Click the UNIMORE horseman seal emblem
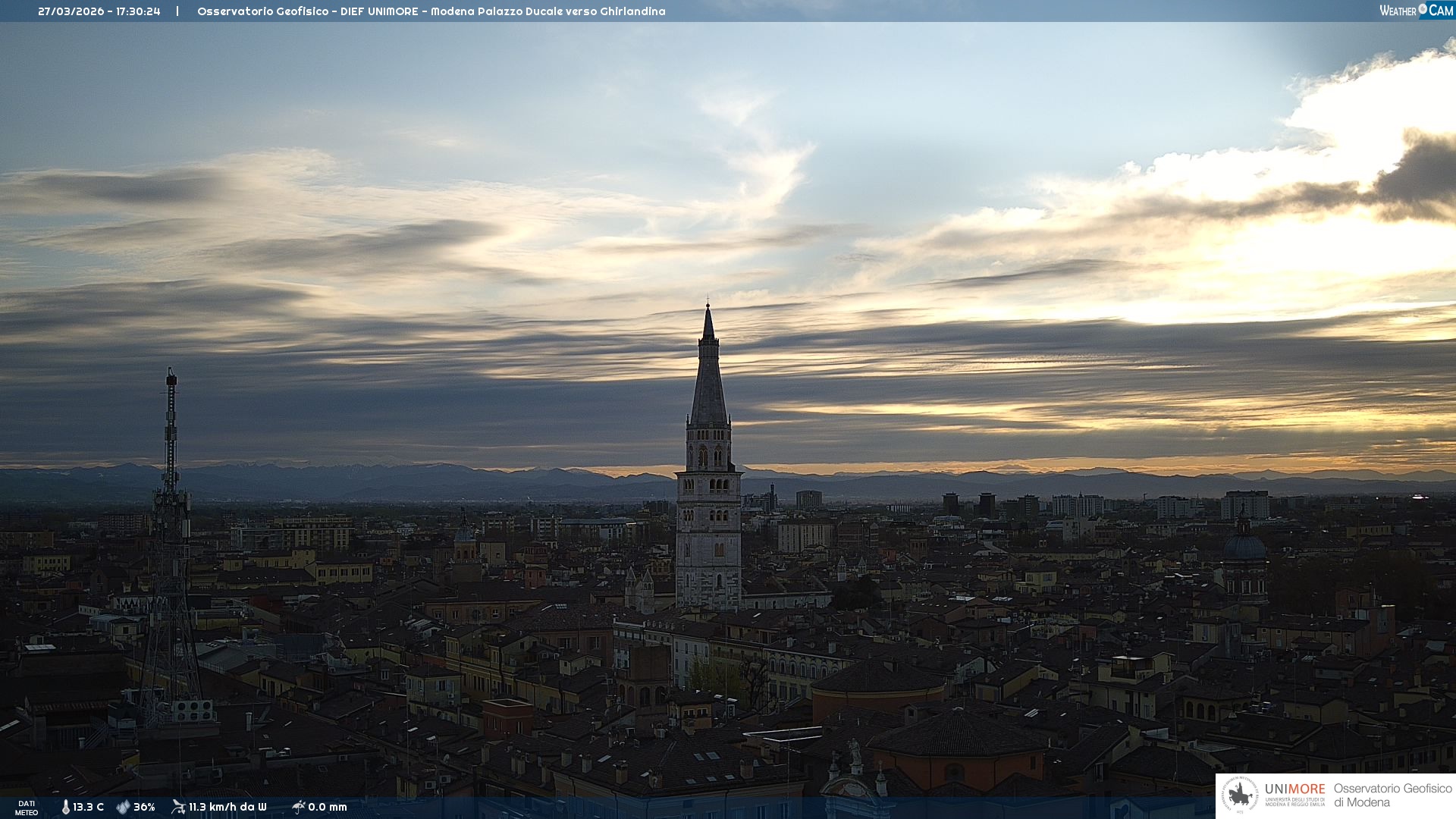1456x819 pixels. tap(1240, 795)
